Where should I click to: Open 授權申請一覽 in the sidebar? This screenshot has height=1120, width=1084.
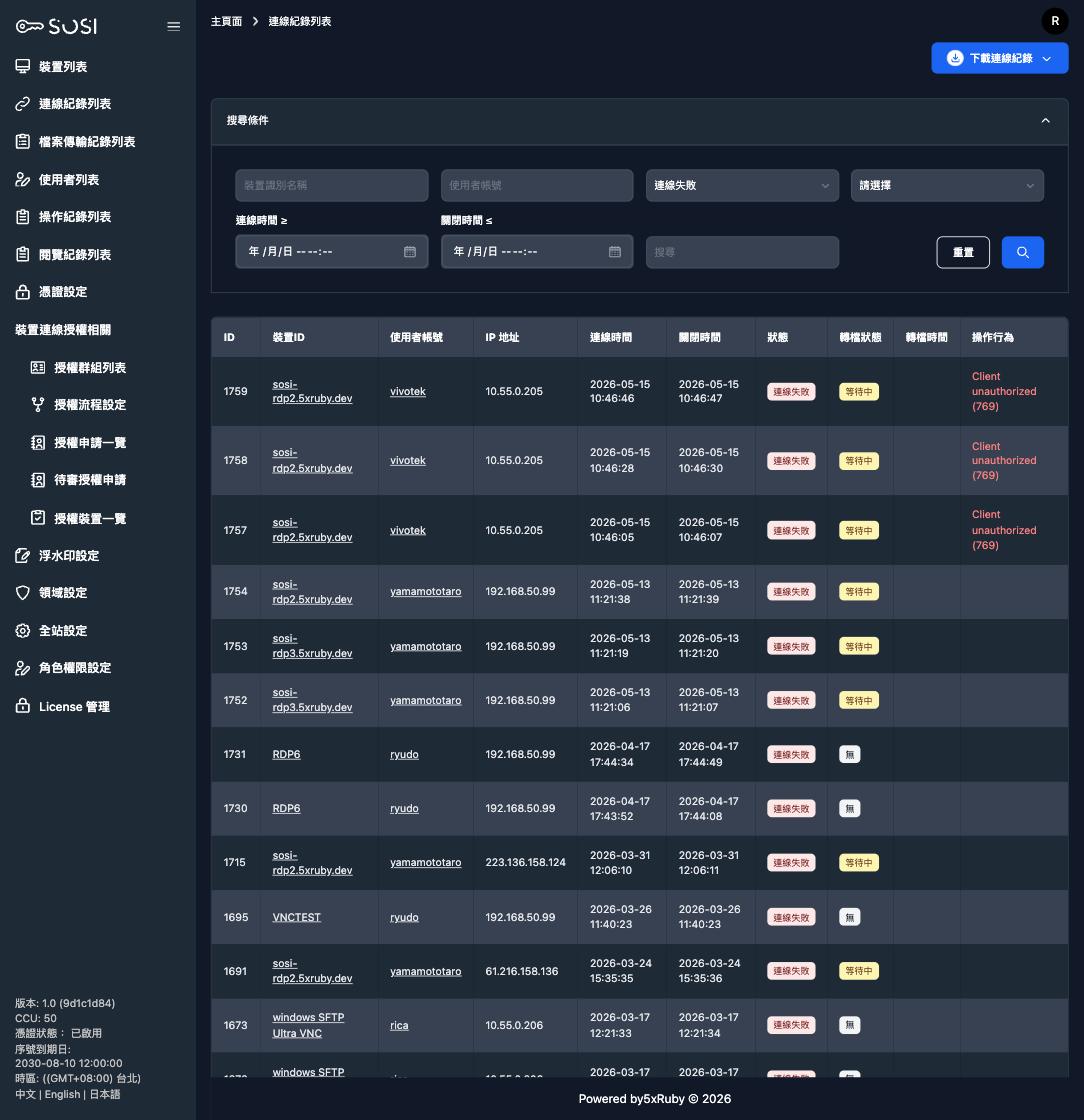point(90,443)
